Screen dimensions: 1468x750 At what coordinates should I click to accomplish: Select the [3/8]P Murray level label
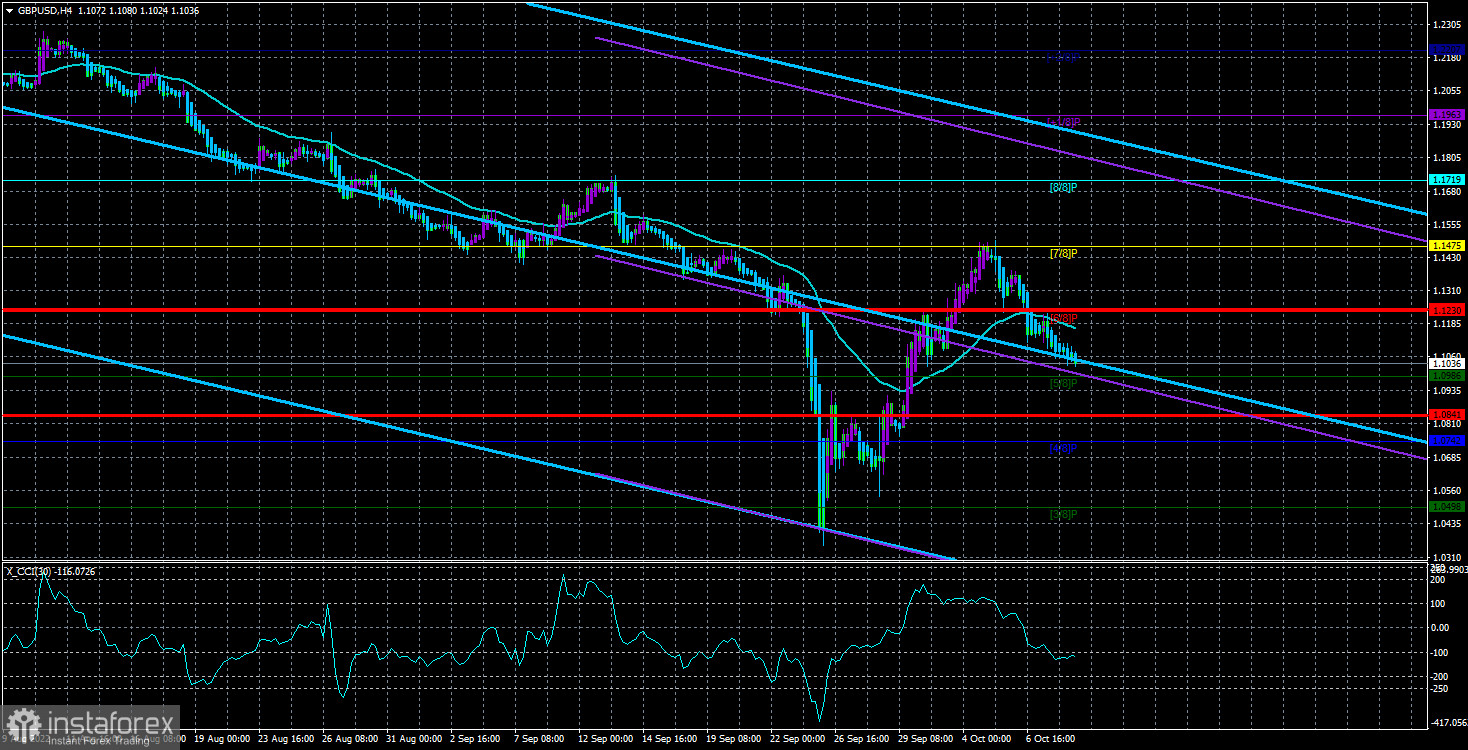[x=1063, y=514]
